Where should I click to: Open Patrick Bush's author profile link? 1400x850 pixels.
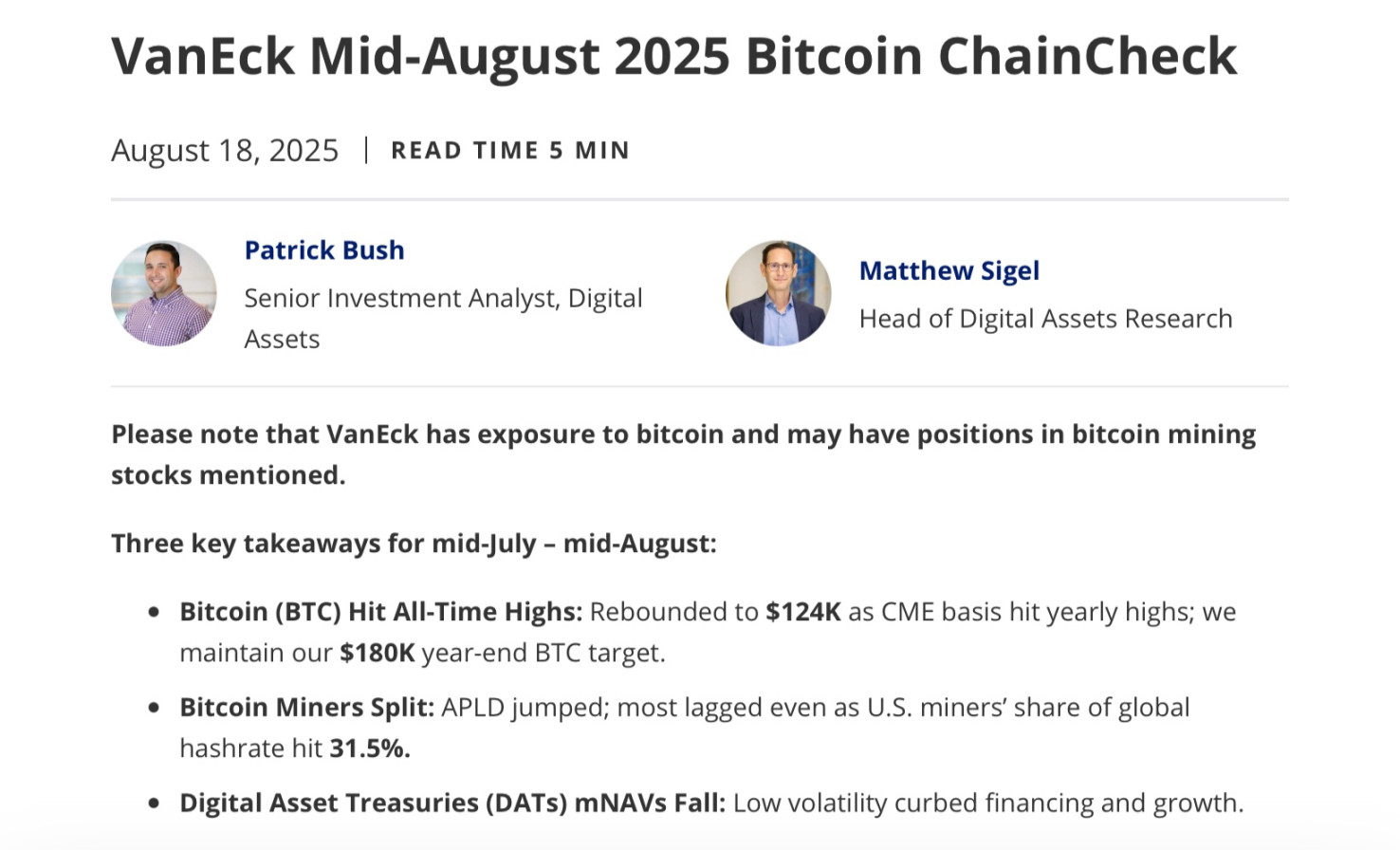point(323,250)
